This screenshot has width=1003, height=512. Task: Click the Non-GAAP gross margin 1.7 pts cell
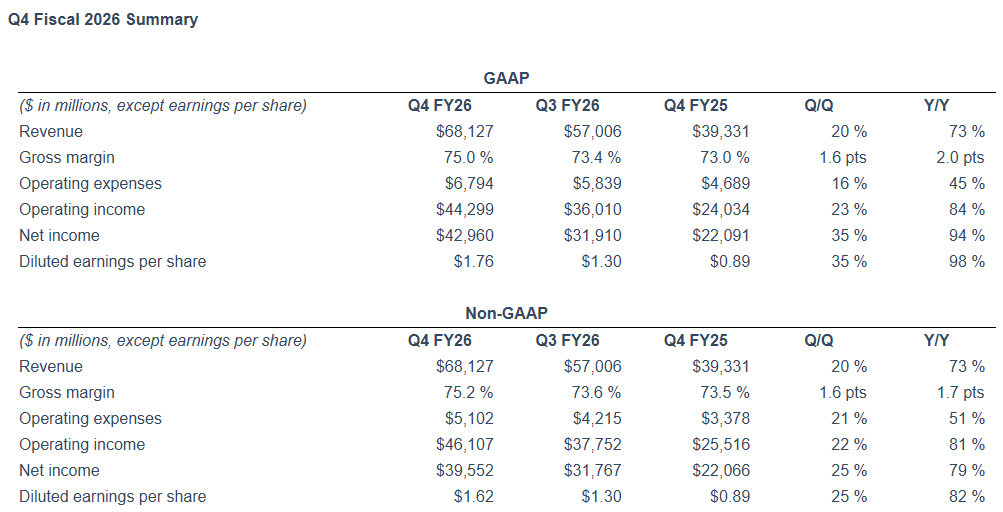[959, 393]
